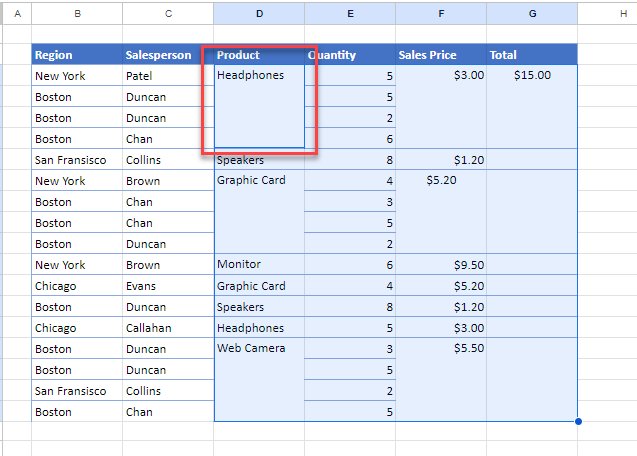637x456 pixels.
Task: Click the Region header cell
Action: pos(77,55)
